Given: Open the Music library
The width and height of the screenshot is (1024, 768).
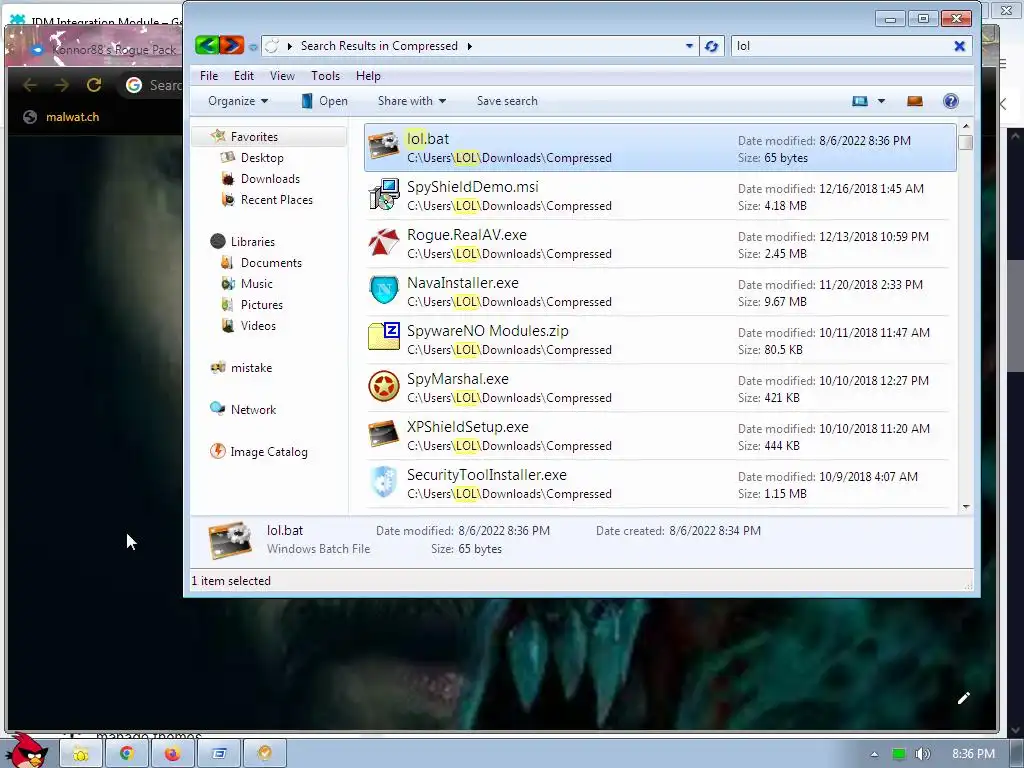Looking at the screenshot, I should [x=256, y=283].
